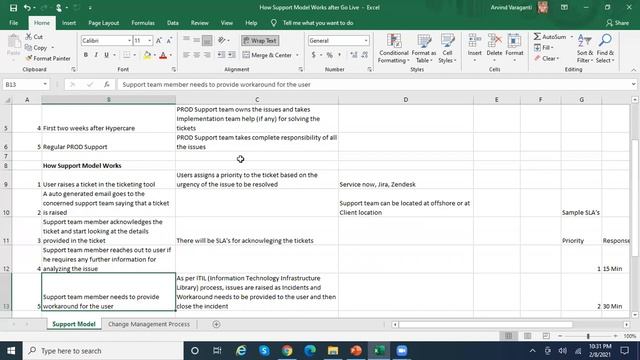640x360 pixels.
Task: Switch to the Formulas tab
Action: coord(143,23)
